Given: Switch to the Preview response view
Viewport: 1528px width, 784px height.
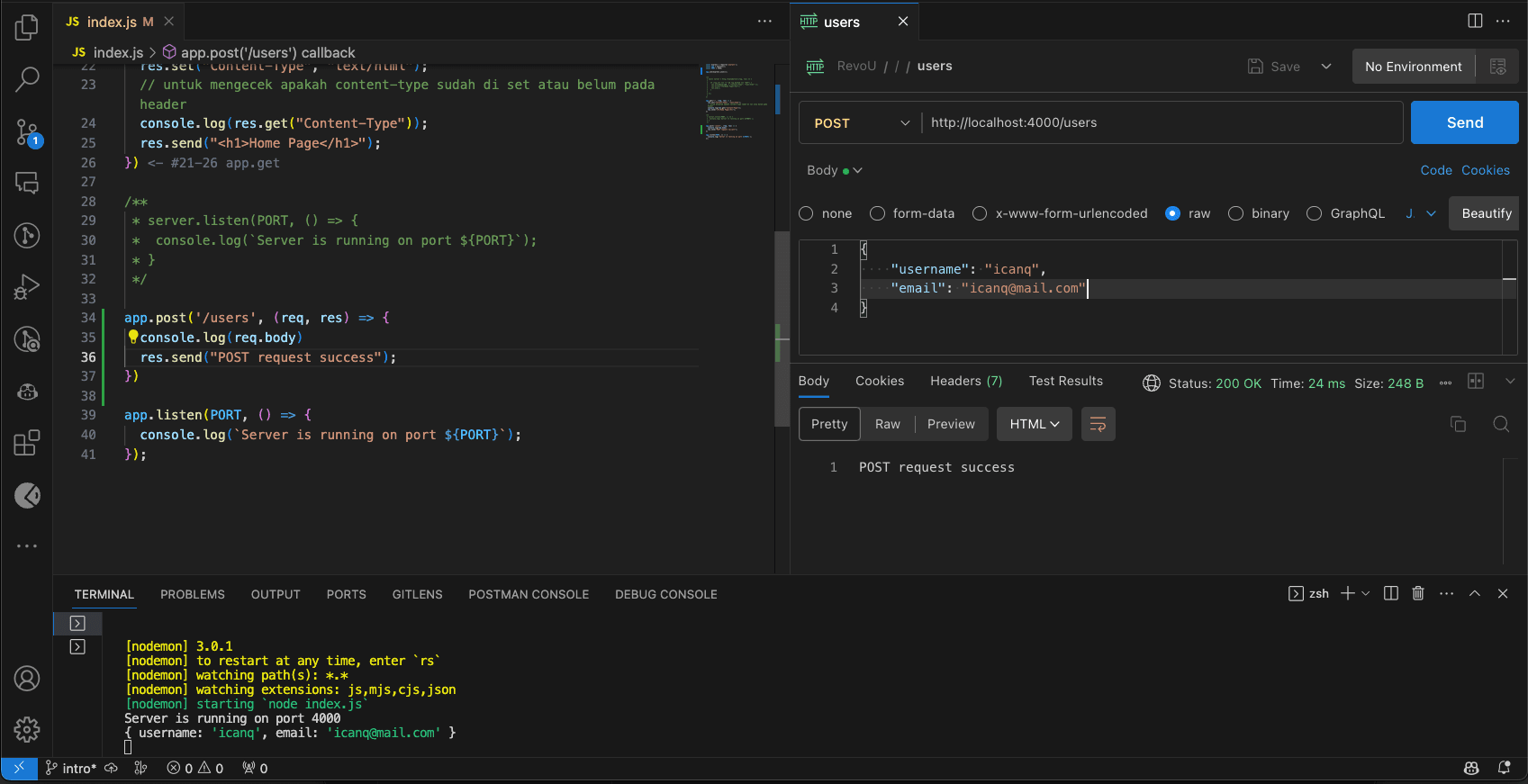Looking at the screenshot, I should pyautogui.click(x=951, y=424).
